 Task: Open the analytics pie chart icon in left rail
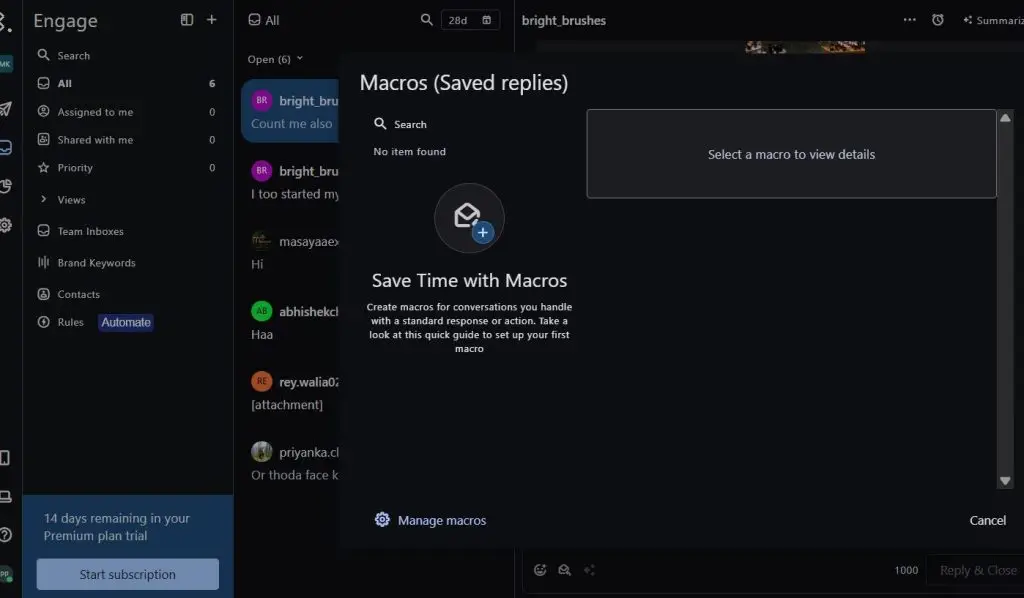[x=5, y=186]
